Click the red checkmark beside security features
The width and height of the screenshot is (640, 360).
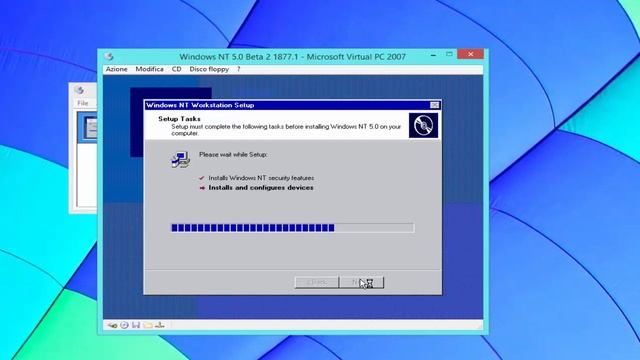click(202, 178)
